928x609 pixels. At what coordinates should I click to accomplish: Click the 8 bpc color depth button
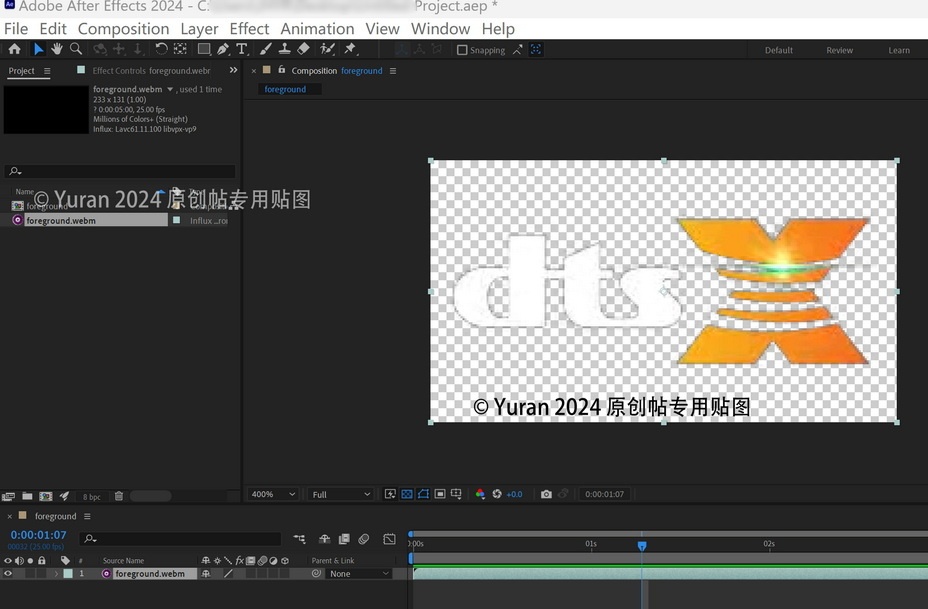(x=92, y=497)
